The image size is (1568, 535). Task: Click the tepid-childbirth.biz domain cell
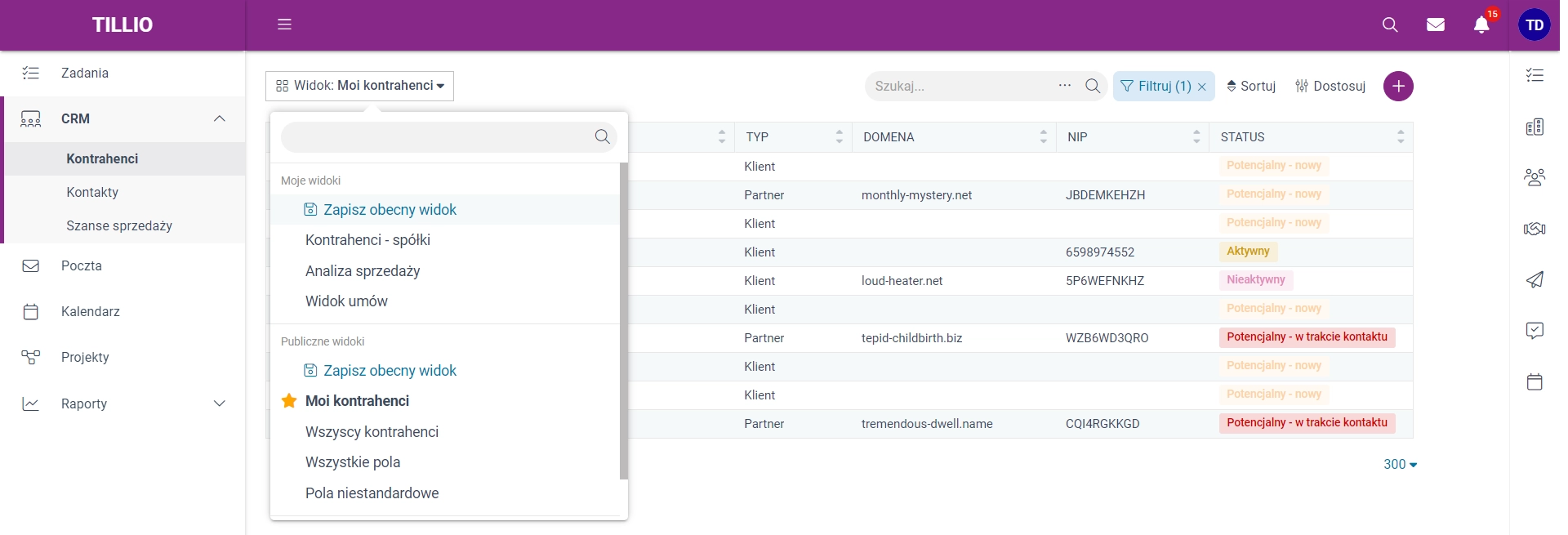coord(911,338)
